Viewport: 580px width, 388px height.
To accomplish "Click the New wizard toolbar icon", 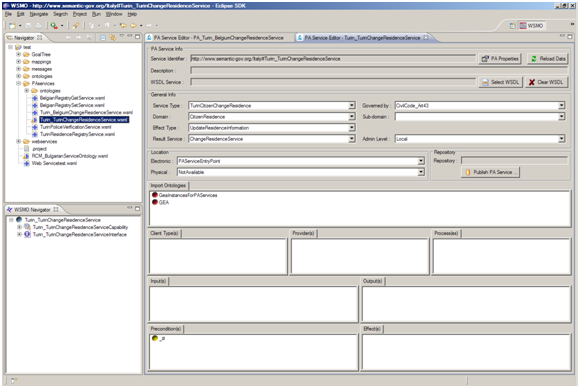I will pyautogui.click(x=13, y=26).
